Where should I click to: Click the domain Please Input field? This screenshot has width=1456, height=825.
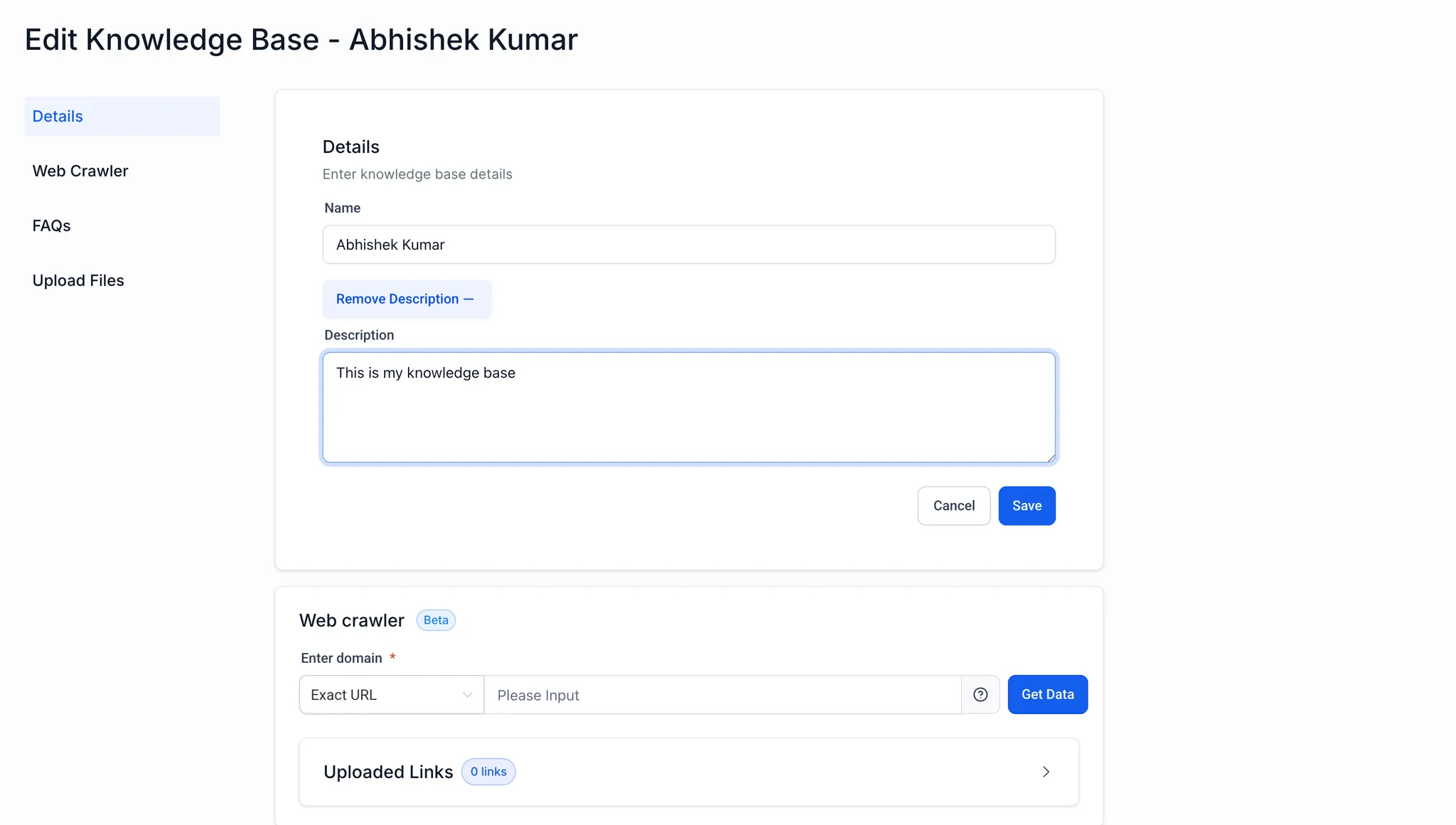click(x=722, y=695)
